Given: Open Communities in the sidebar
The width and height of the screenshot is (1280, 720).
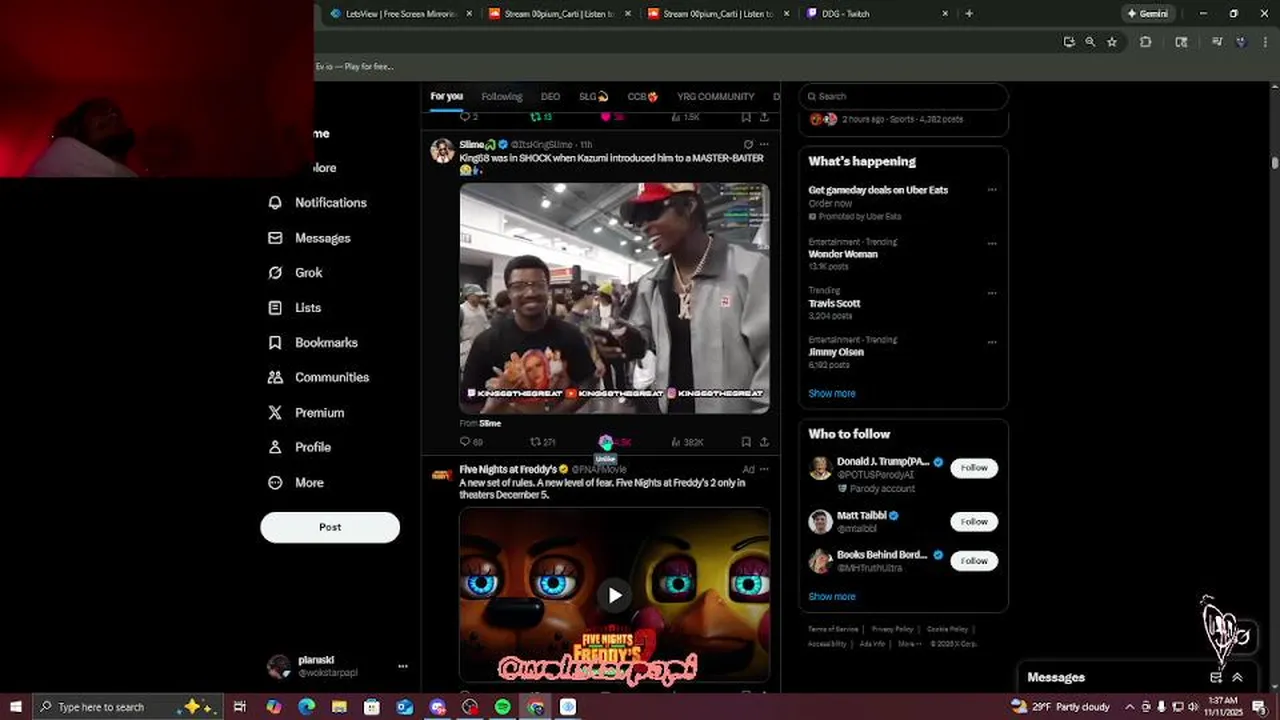Looking at the screenshot, I should [318, 378].
